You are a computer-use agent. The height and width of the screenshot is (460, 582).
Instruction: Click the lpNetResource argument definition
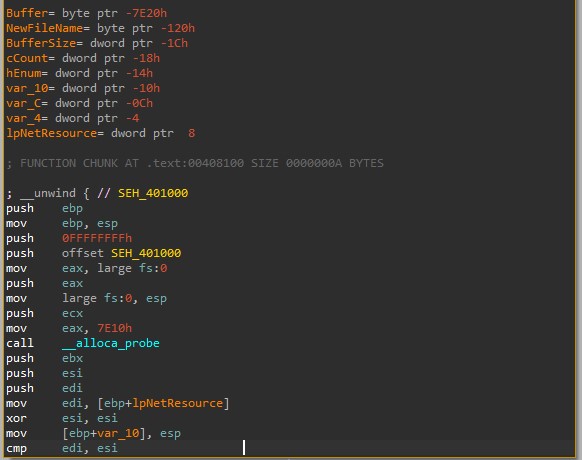click(x=100, y=133)
